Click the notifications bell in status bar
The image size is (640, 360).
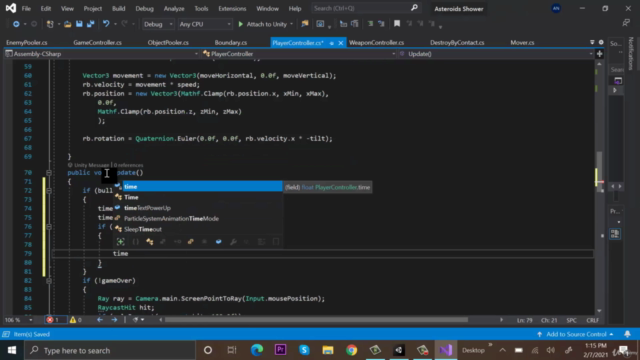(627, 334)
